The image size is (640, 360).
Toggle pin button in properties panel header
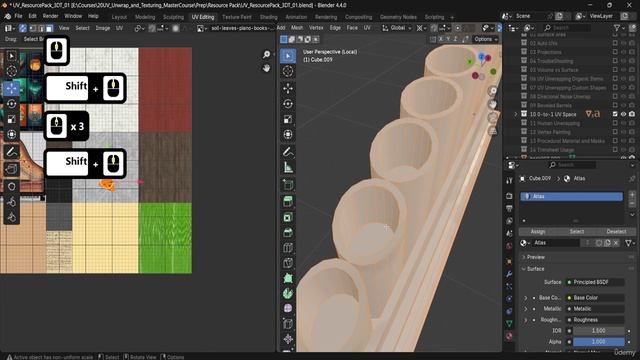[x=632, y=178]
